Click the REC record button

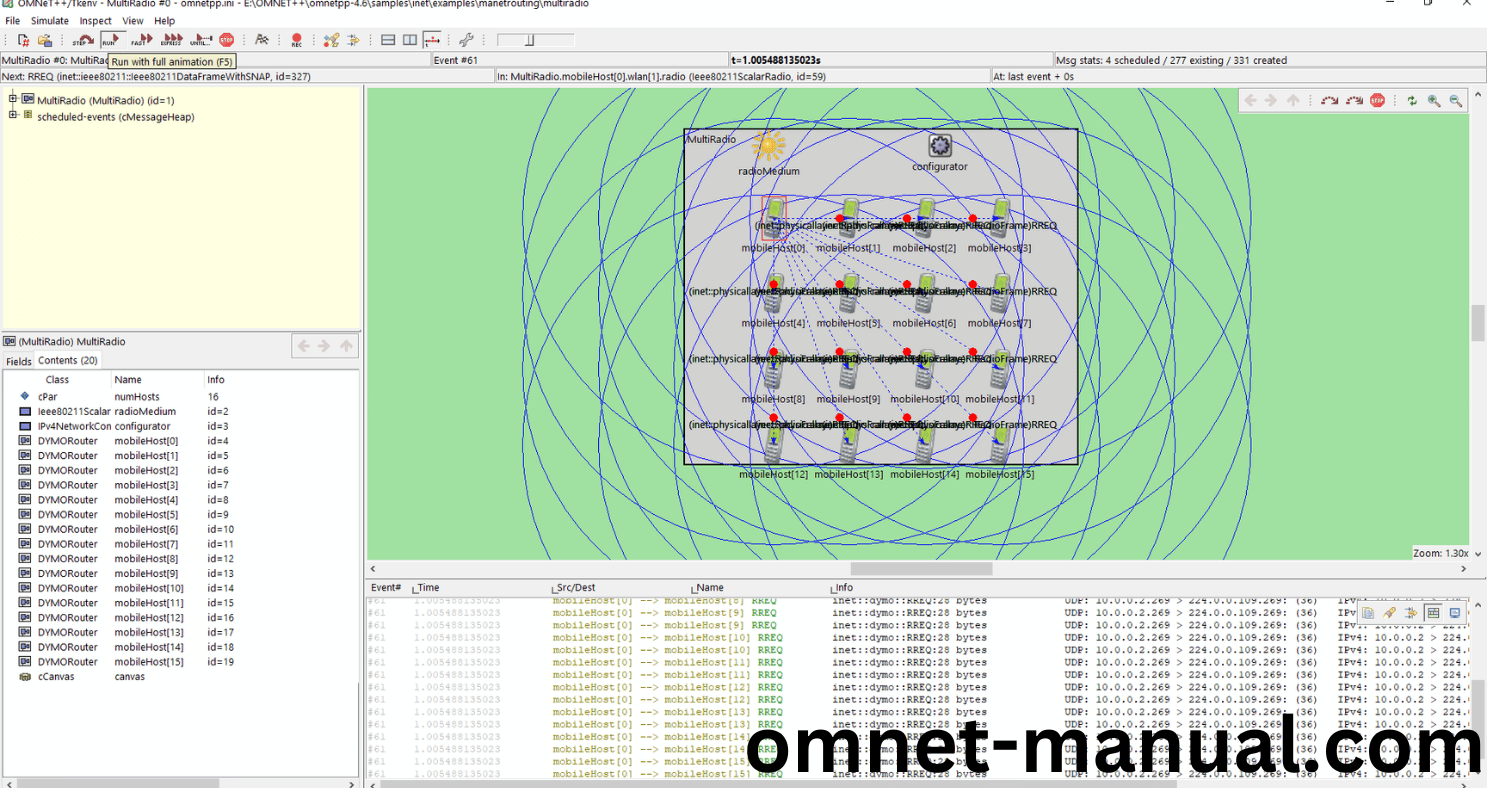pos(296,40)
